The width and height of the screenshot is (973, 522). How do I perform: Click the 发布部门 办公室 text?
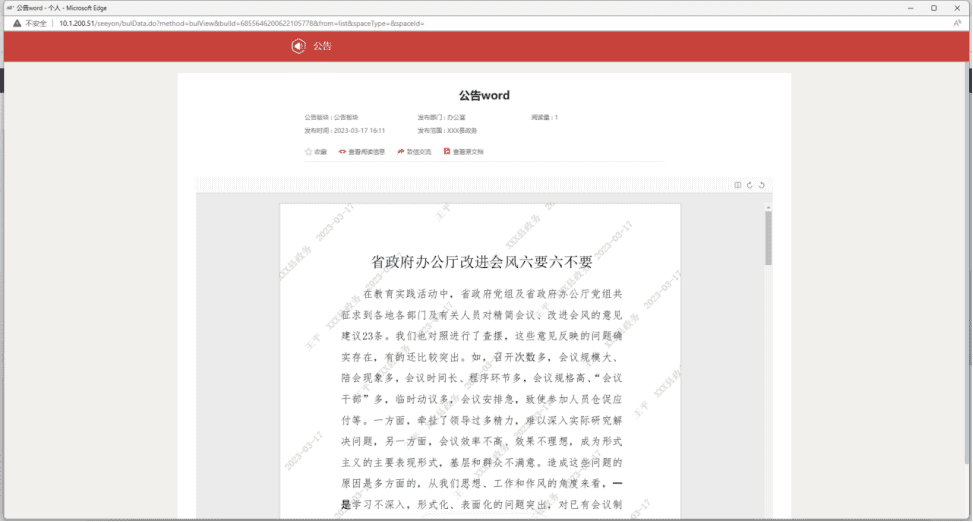[x=441, y=117]
